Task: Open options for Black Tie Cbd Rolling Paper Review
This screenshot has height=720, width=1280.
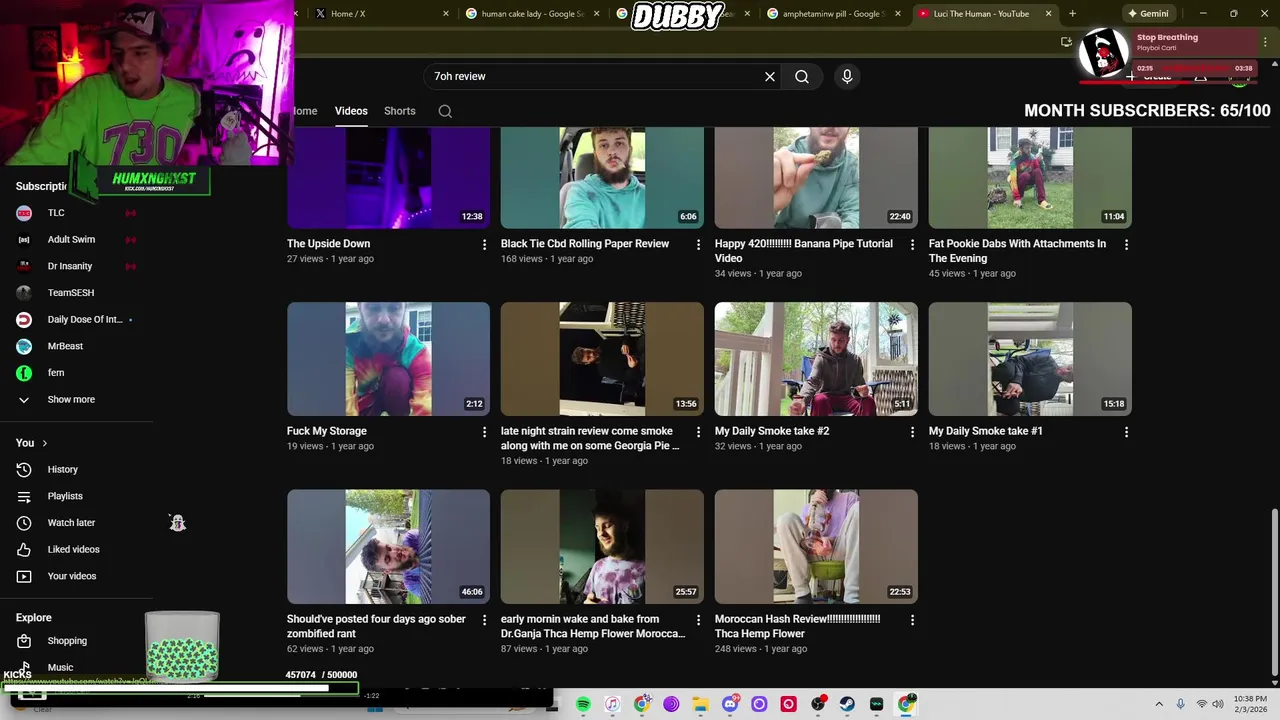Action: click(x=699, y=245)
